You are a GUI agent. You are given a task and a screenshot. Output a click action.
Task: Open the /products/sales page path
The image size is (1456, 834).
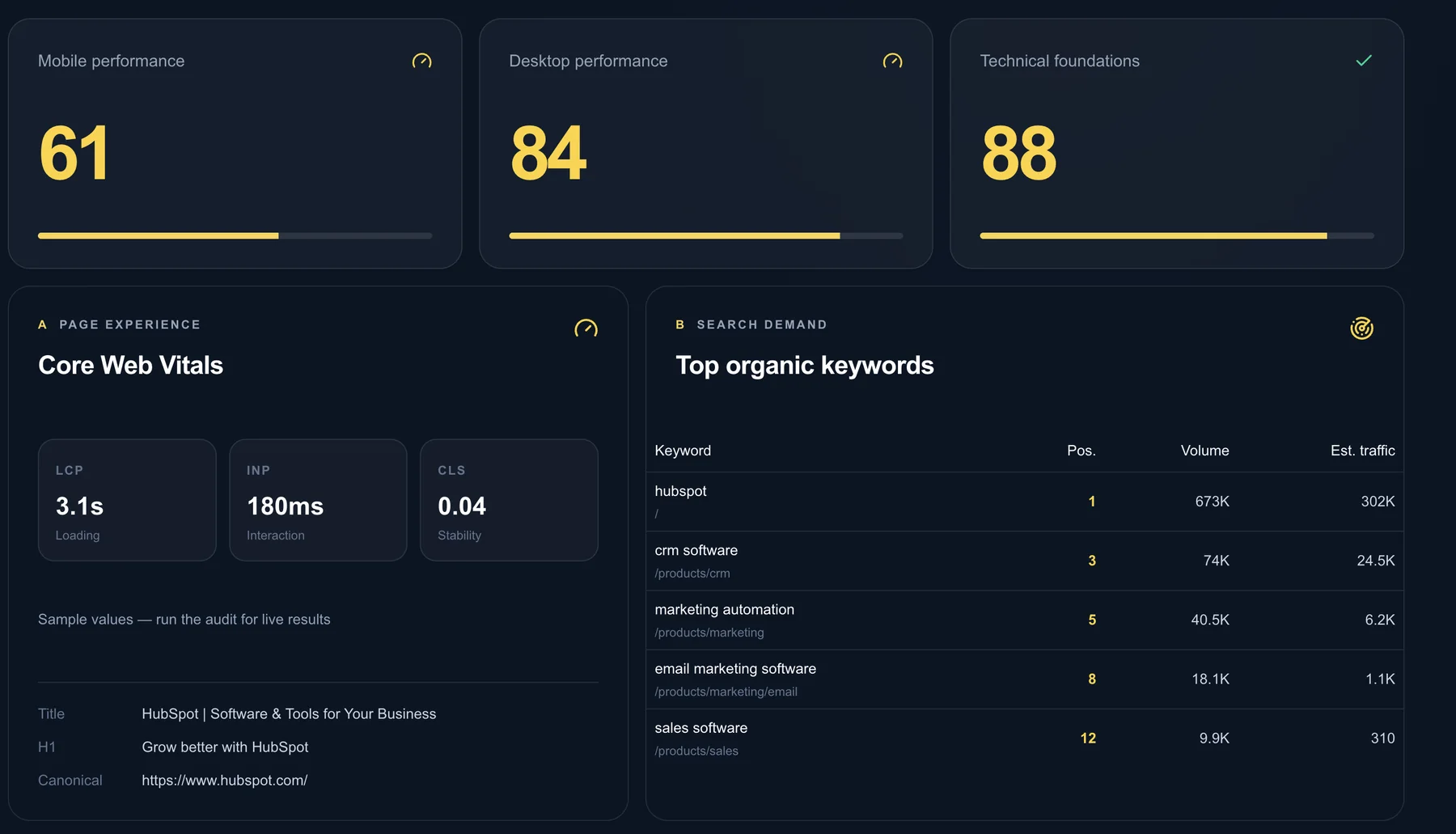pyautogui.click(x=696, y=751)
